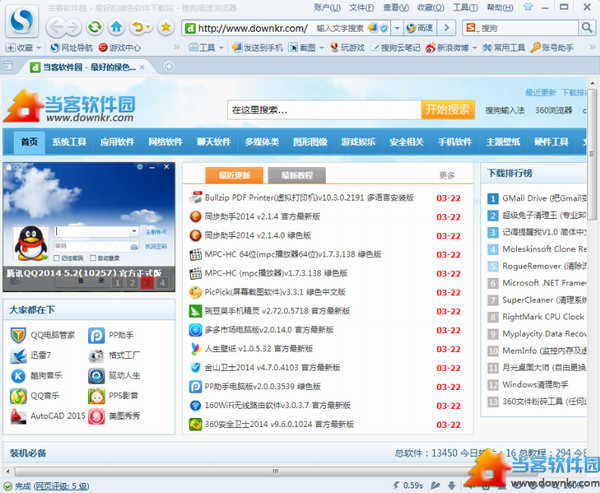The image size is (600, 493).
Task: Close the 当客软件园 browser tab
Action: coord(142,67)
